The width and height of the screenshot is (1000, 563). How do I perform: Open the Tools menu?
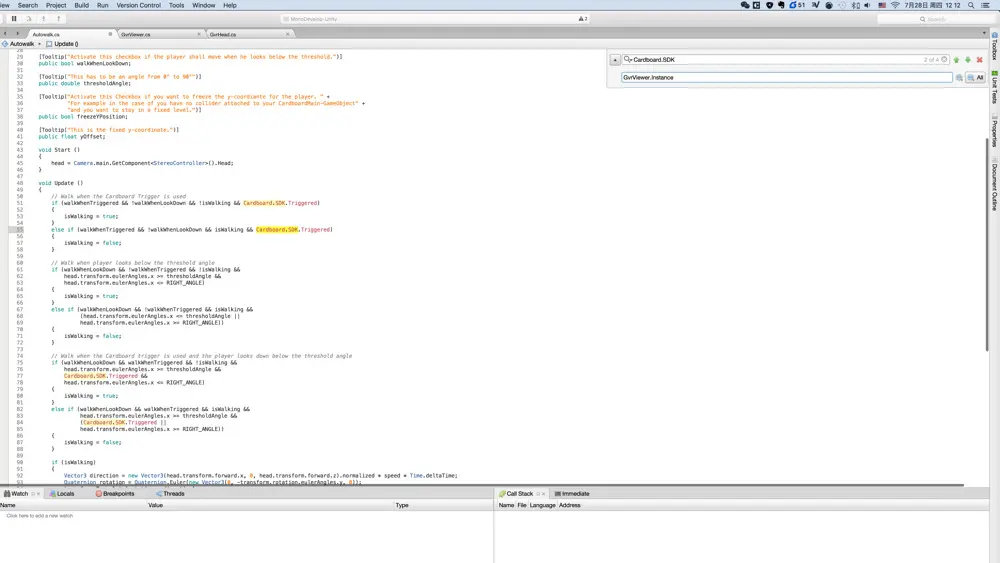176,5
